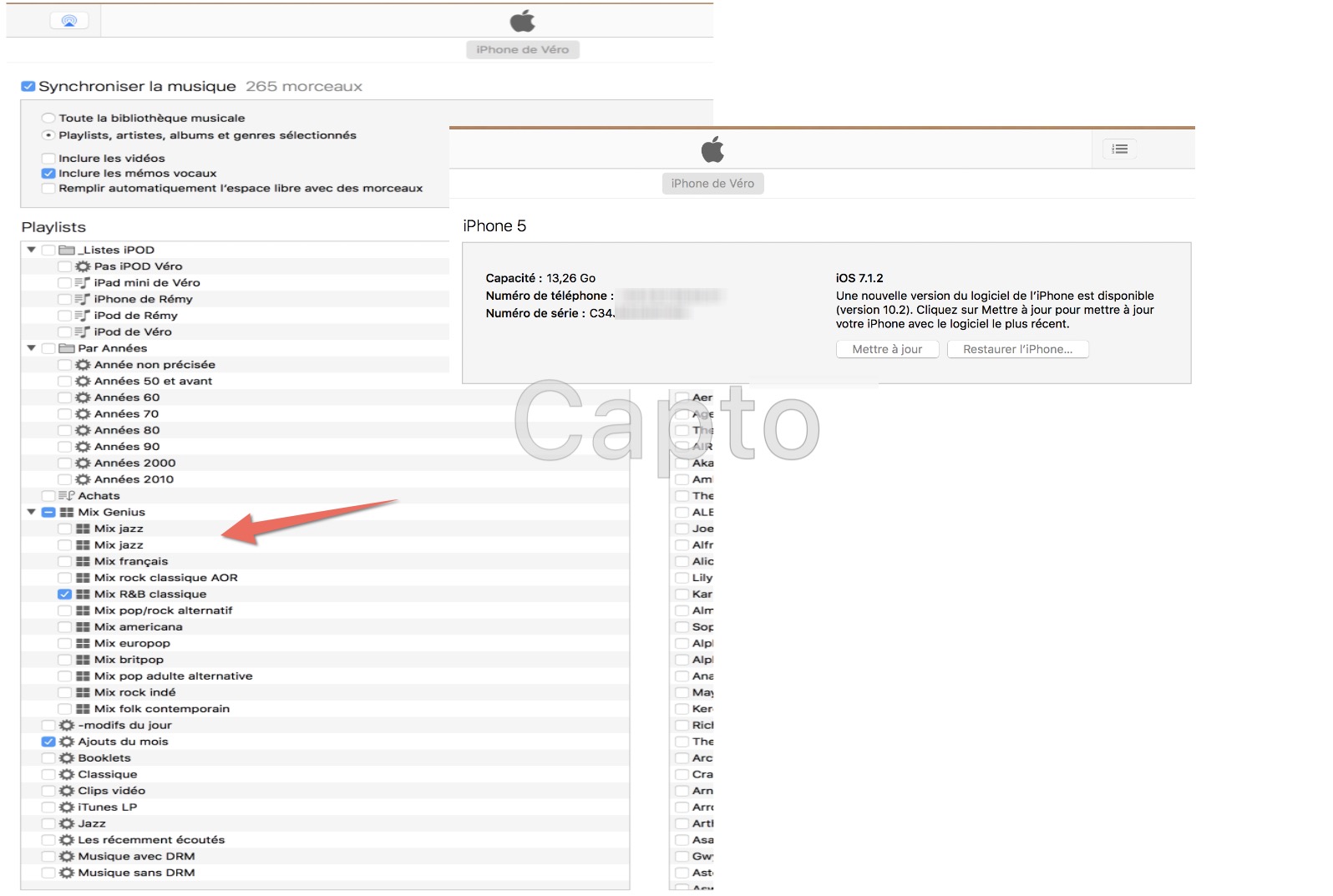Check the Mix français playlist
This screenshot has width=1333, height=896.
[x=64, y=561]
